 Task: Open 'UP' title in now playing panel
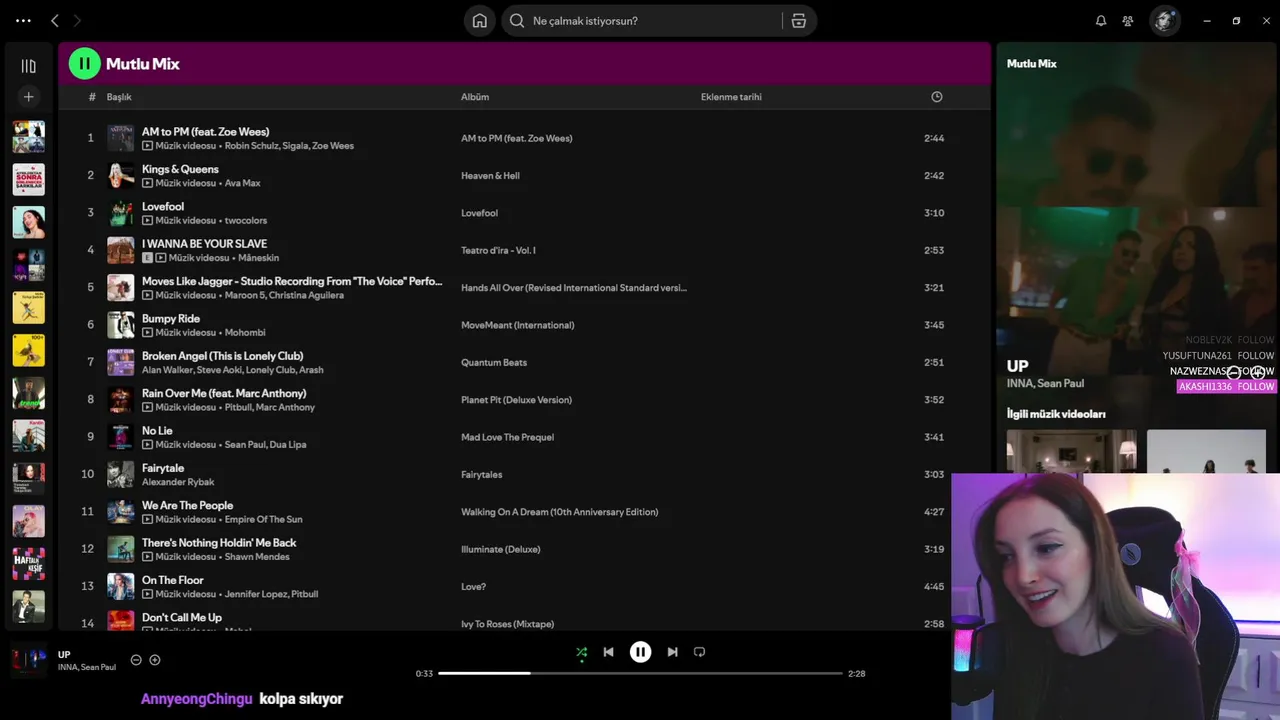point(1017,366)
